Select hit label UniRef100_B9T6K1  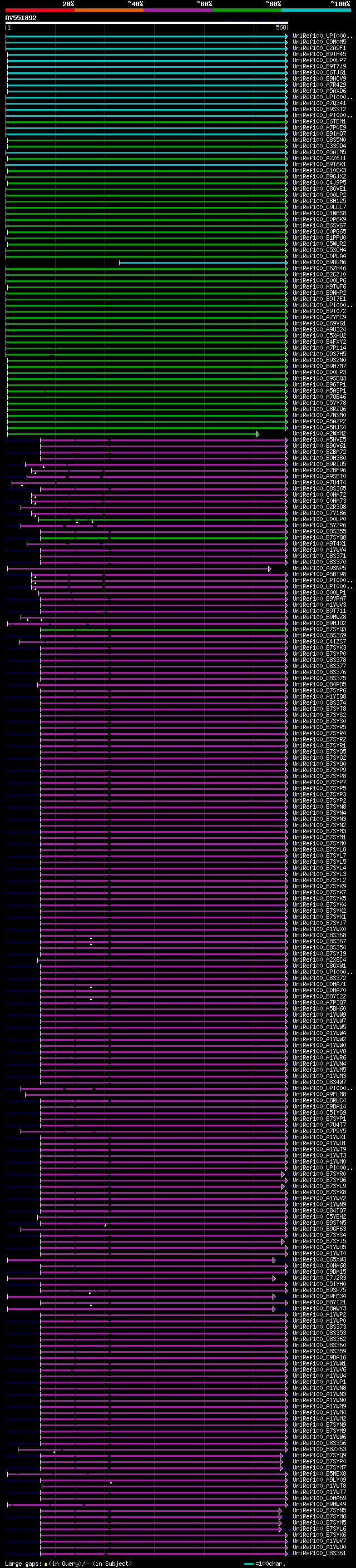coord(319,164)
